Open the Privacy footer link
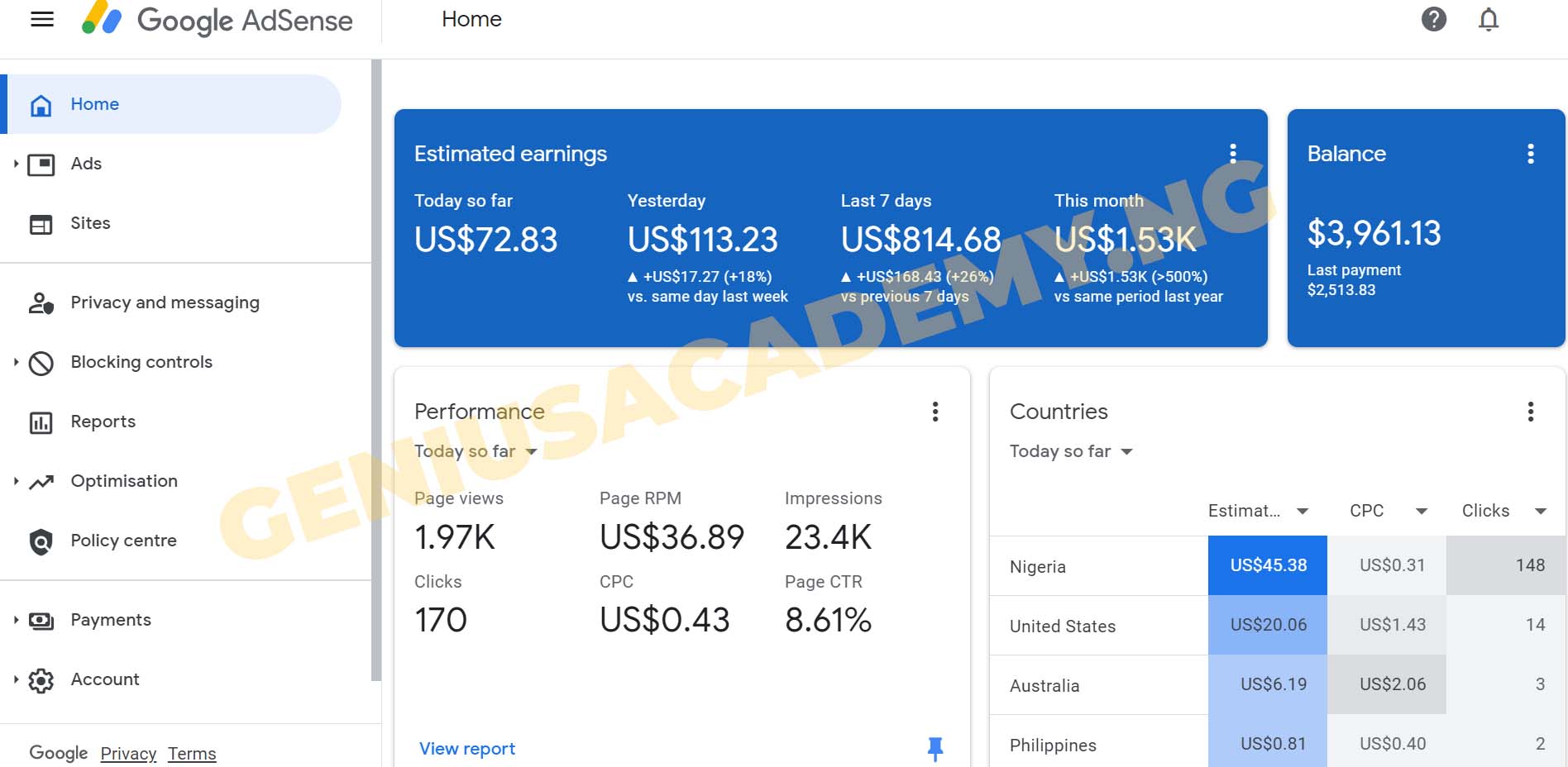The width and height of the screenshot is (1568, 767). [x=128, y=753]
